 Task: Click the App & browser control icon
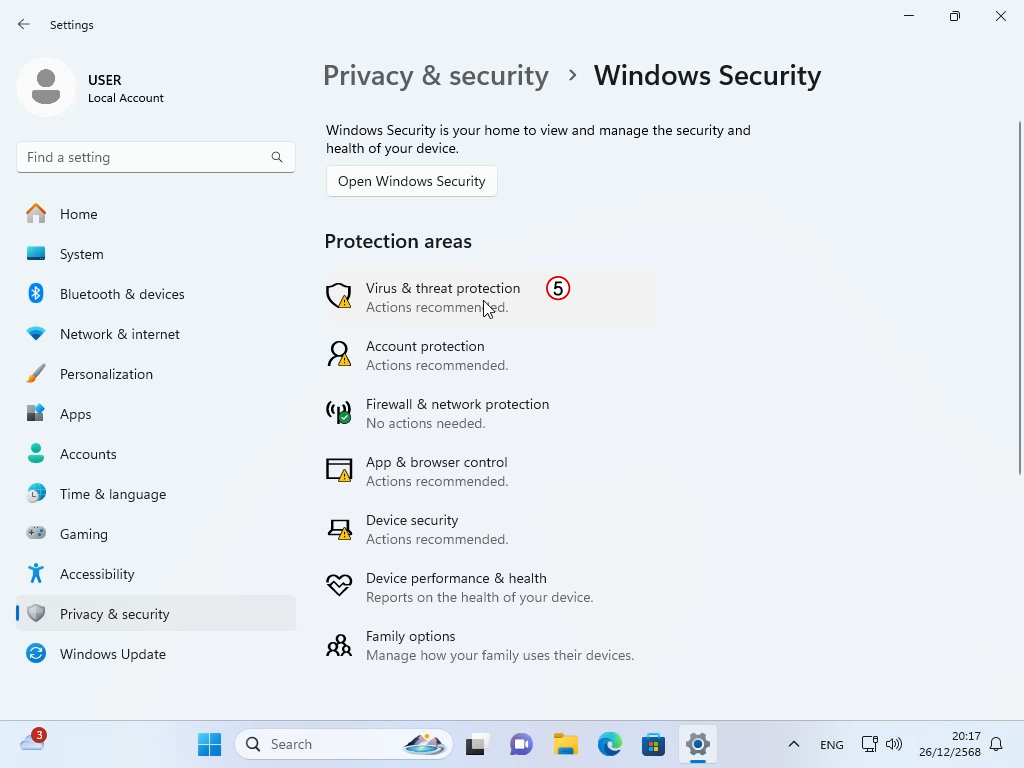coord(339,470)
